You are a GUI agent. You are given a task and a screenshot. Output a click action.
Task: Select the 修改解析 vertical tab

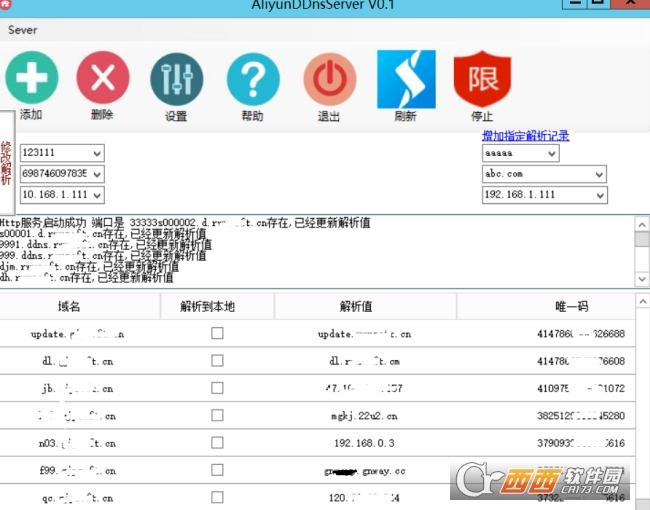6,163
